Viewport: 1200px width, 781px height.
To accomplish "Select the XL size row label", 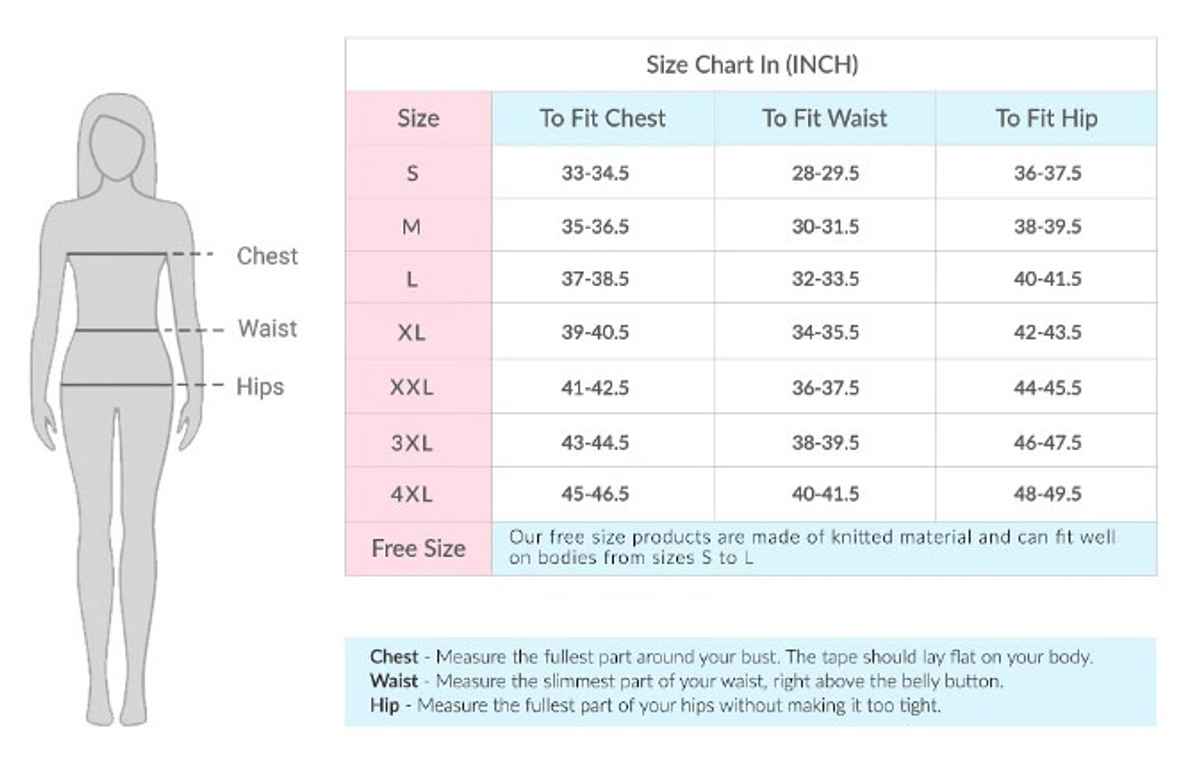I will point(411,333).
